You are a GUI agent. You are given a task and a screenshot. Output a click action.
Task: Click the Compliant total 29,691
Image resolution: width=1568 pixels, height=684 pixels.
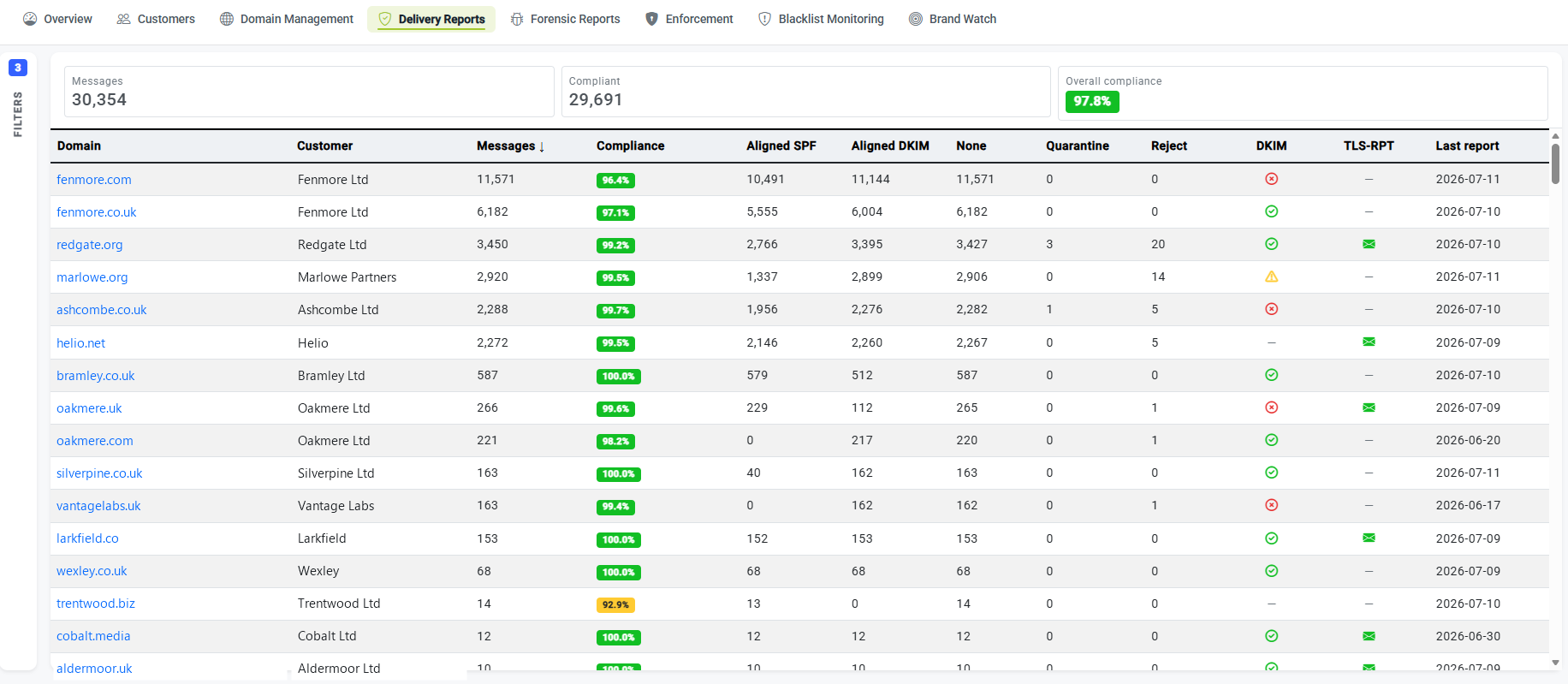click(x=596, y=100)
